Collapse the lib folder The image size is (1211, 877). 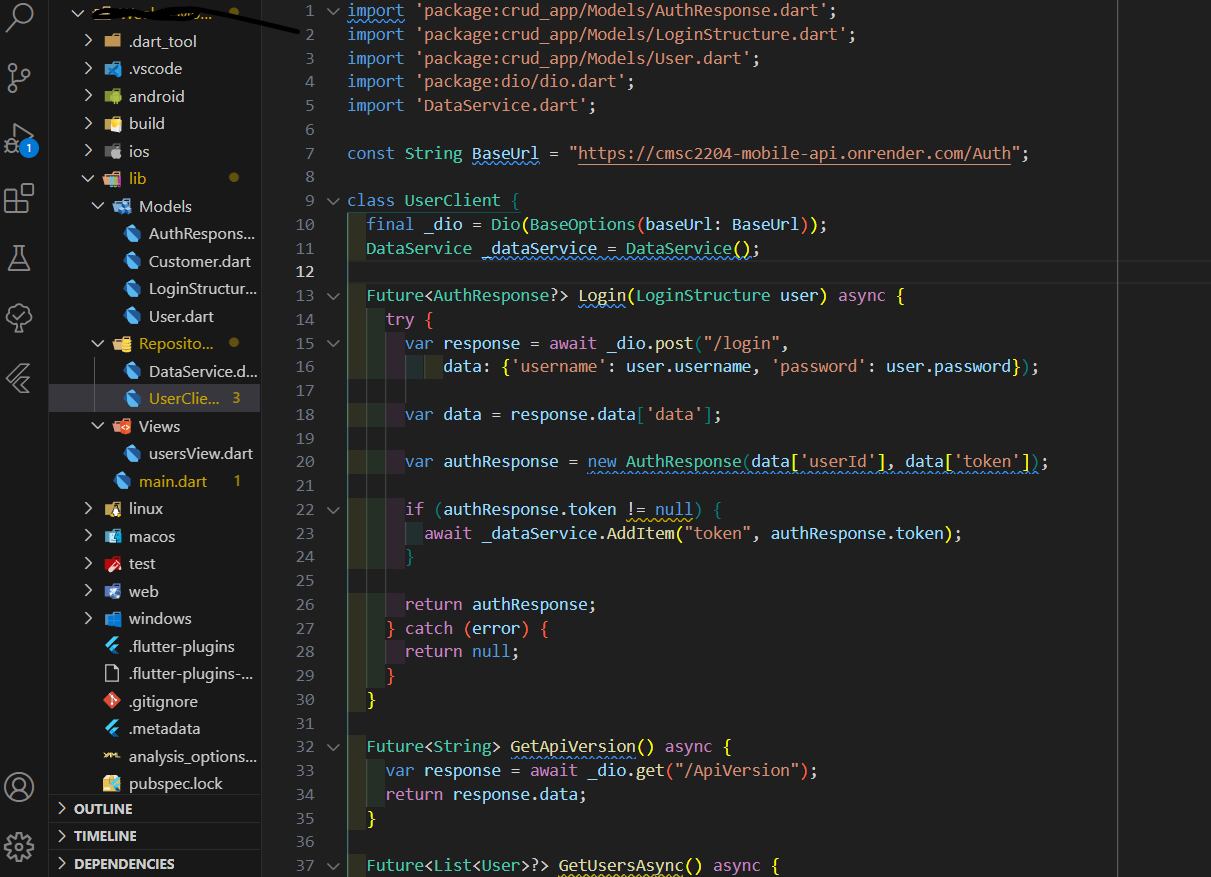(88, 178)
